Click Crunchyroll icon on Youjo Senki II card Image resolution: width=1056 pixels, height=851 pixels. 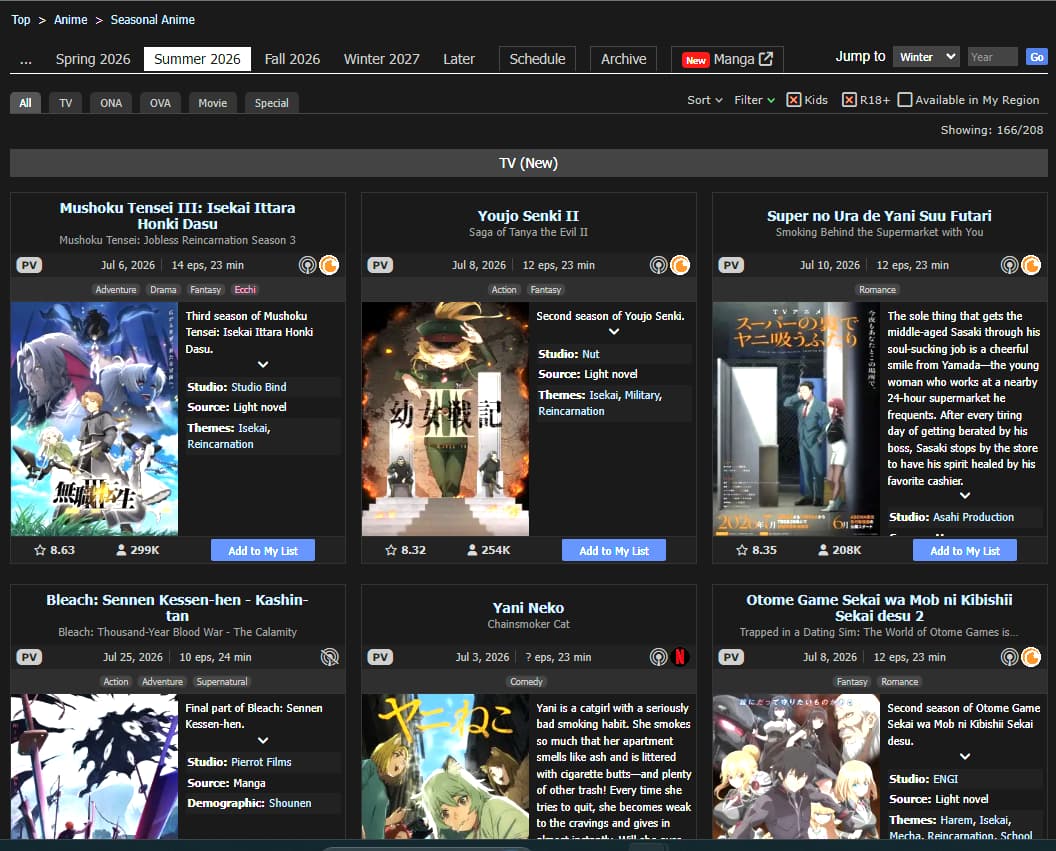[x=680, y=265]
